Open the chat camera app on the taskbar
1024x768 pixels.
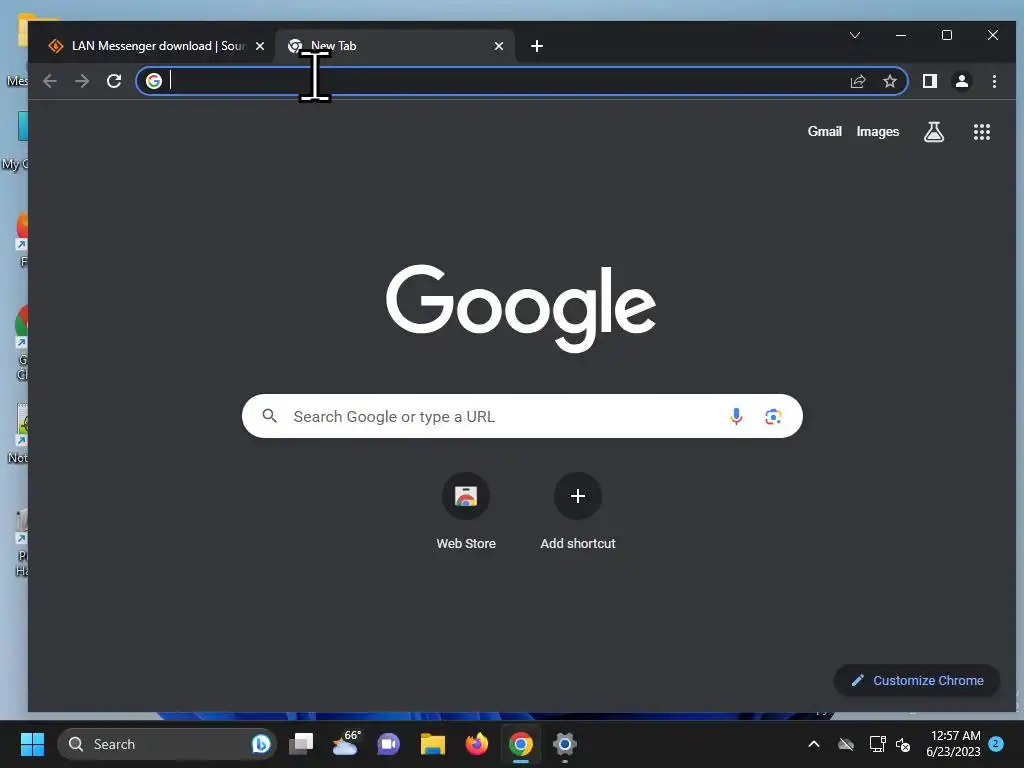(389, 744)
